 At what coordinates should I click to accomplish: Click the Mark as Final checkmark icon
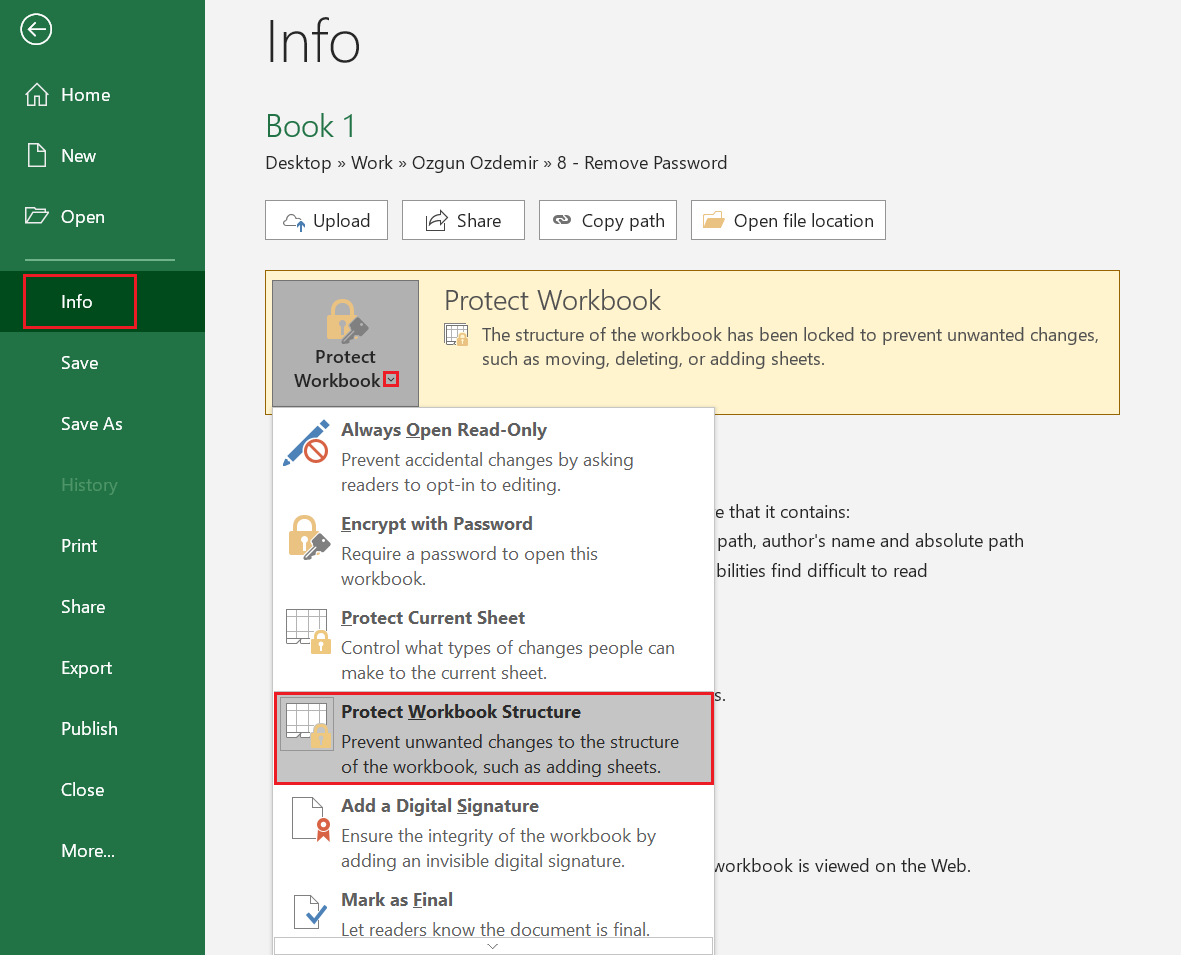[308, 911]
